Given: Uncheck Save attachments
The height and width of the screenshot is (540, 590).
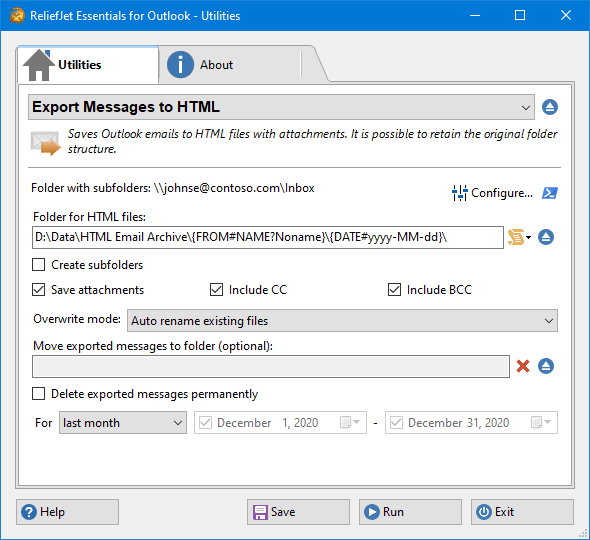Looking at the screenshot, I should tap(38, 290).
